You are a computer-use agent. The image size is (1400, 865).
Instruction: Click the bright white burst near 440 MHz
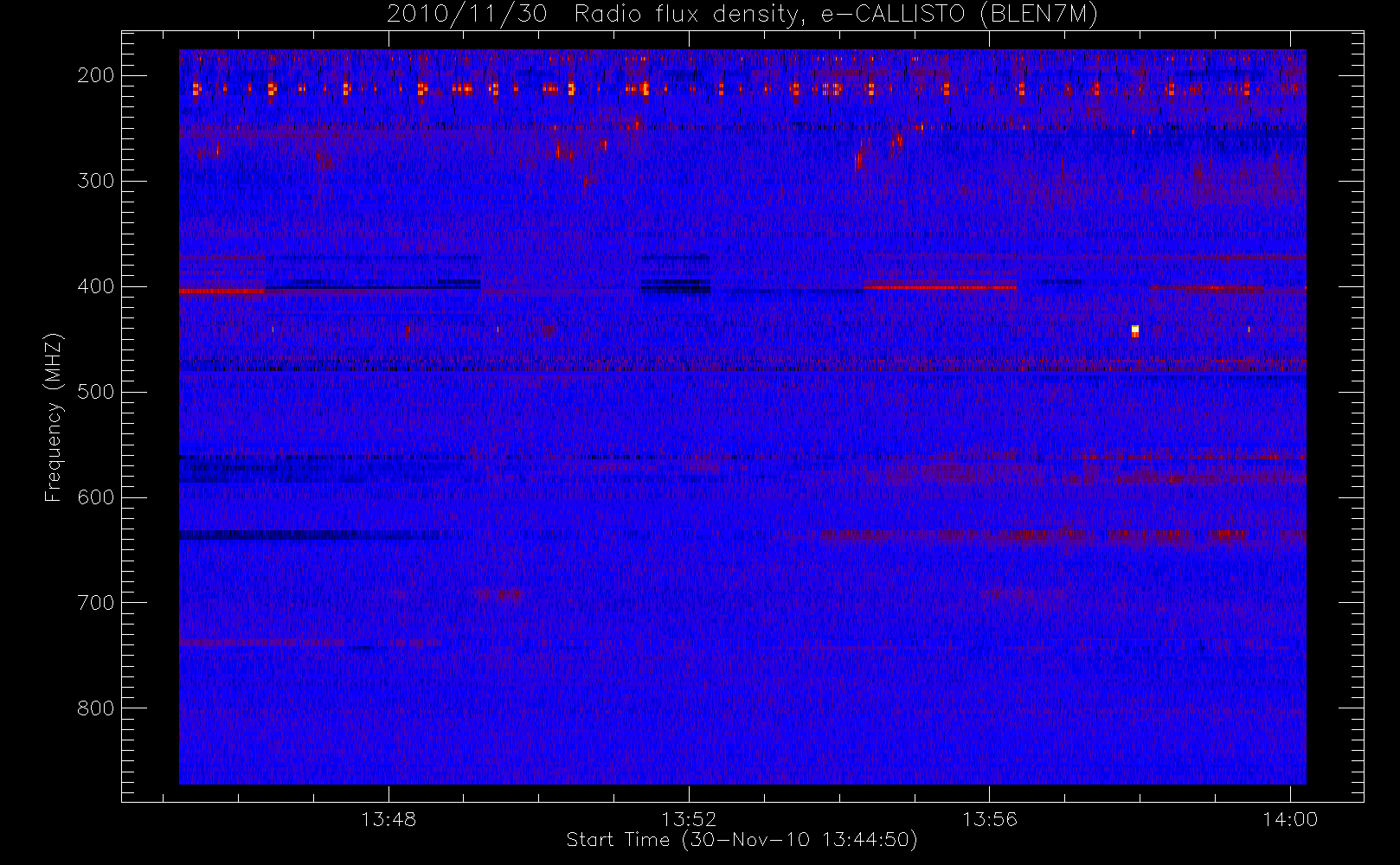coord(1135,330)
